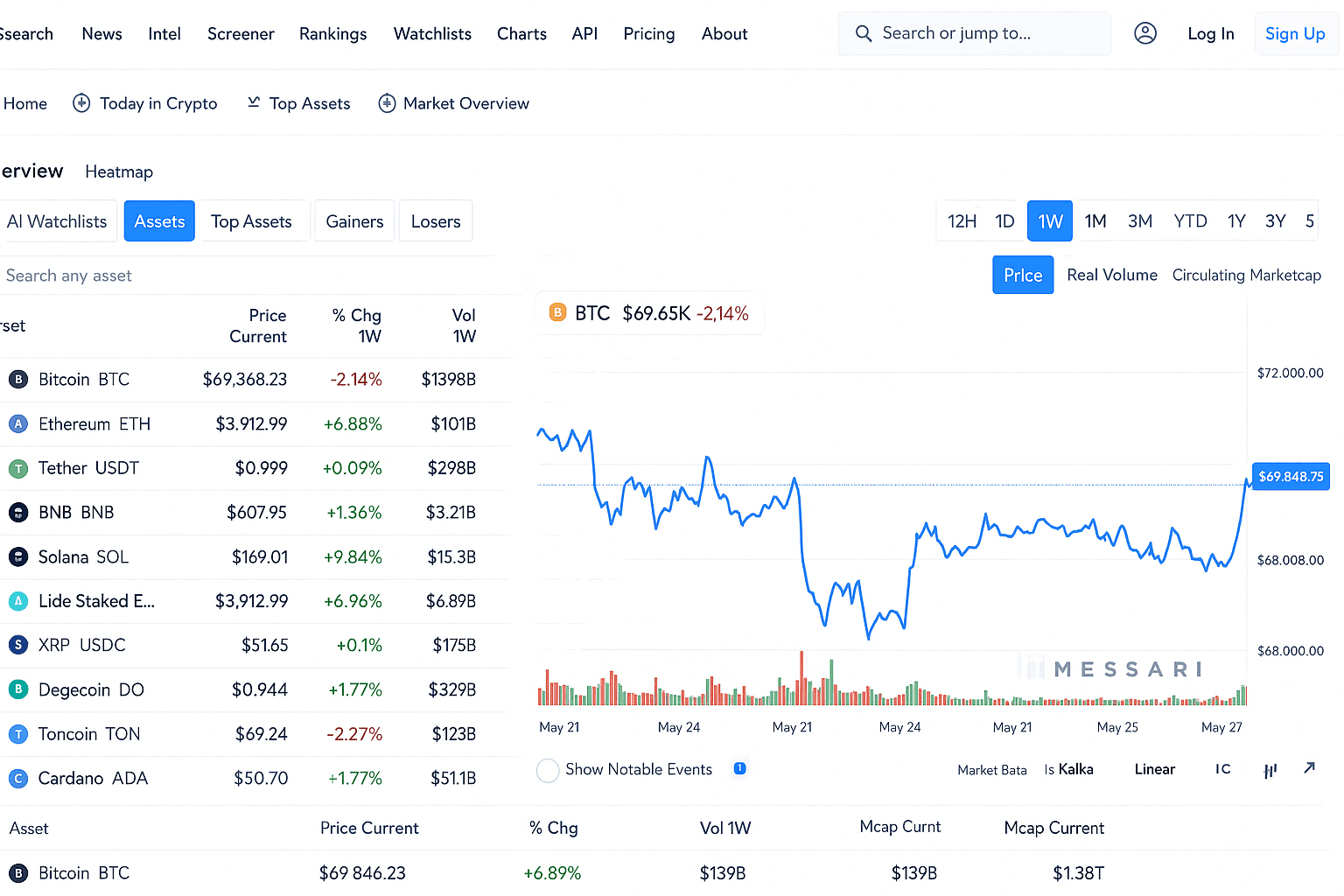This screenshot has height=896, width=1344.
Task: Click the Top Assets chart icon
Action: [x=254, y=102]
